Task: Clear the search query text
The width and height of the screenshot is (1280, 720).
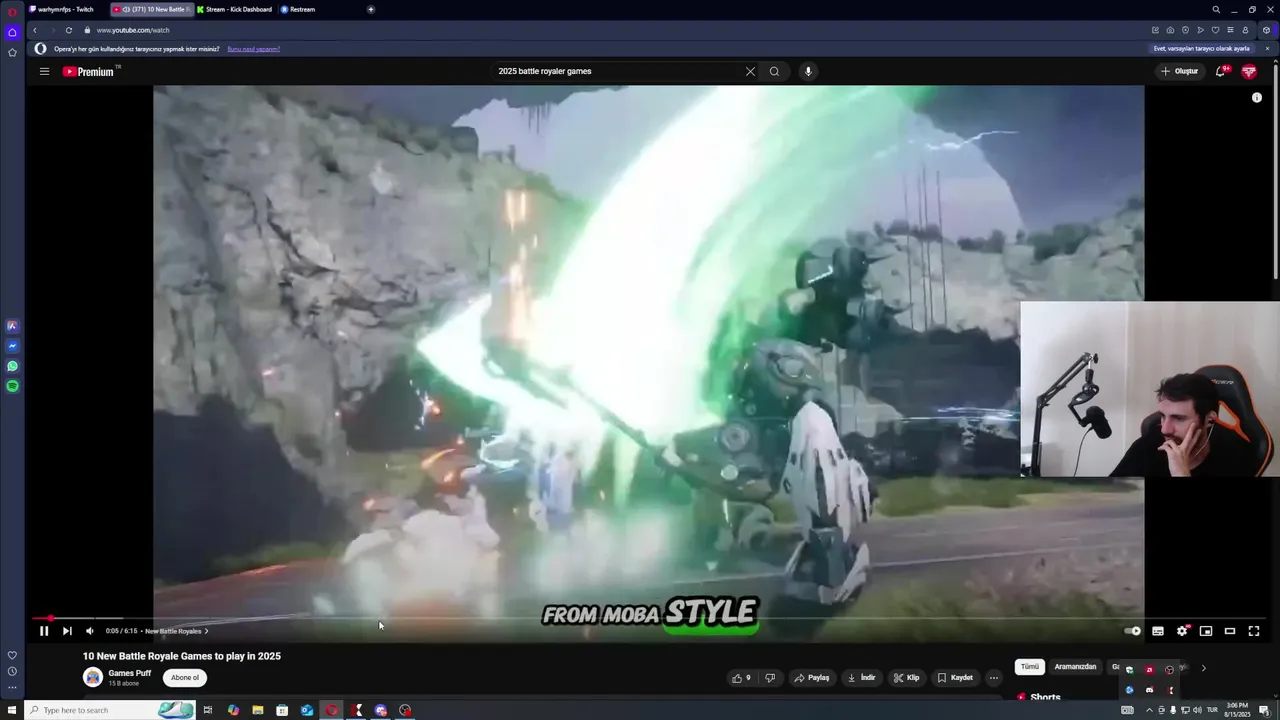Action: [x=750, y=71]
